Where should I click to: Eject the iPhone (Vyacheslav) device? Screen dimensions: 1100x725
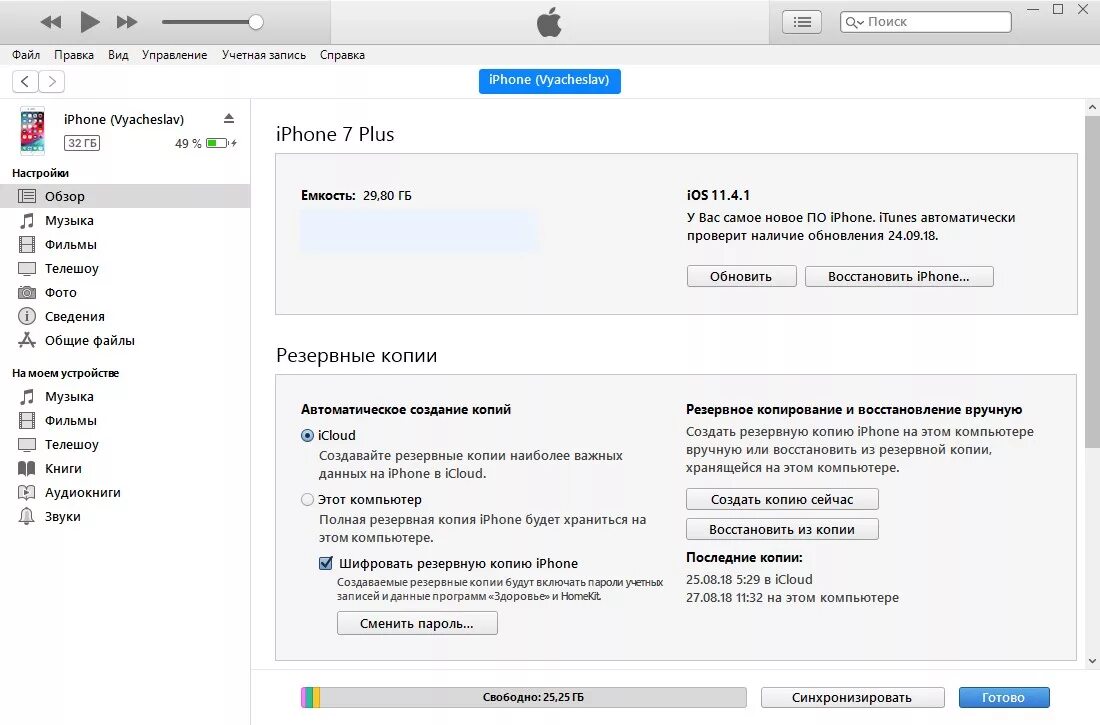tap(229, 119)
